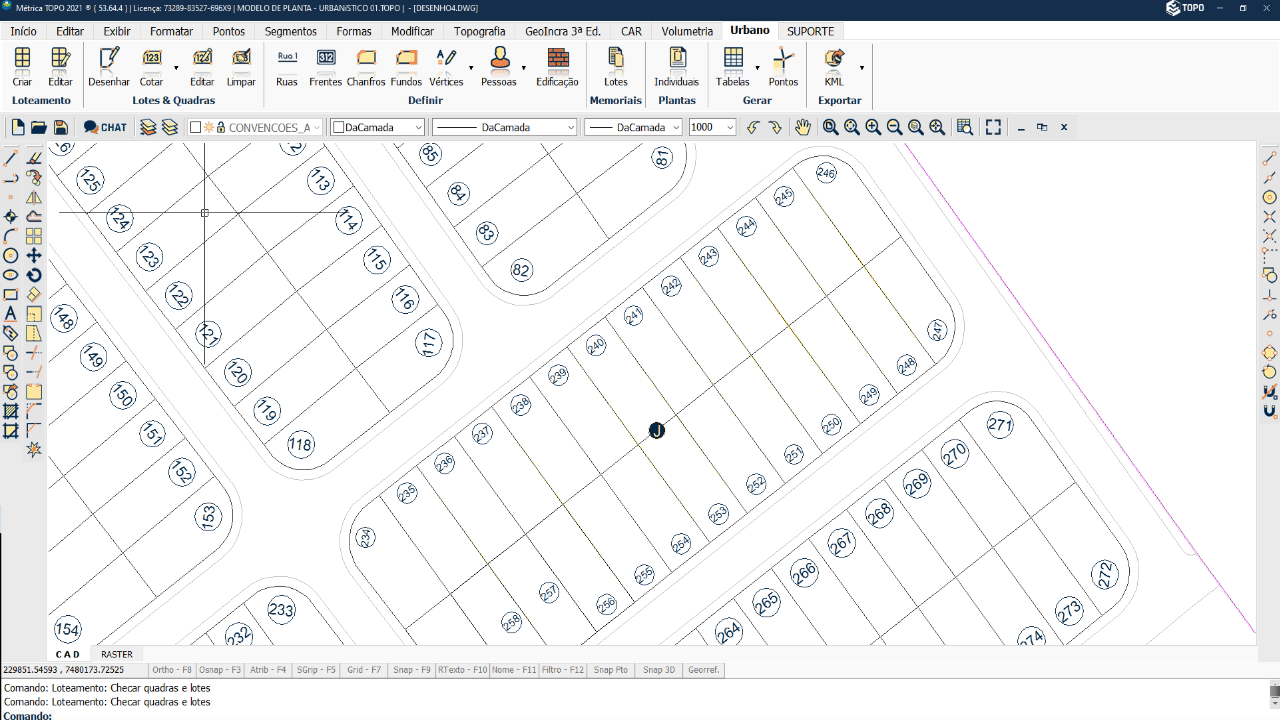Expand the scale 1000 dropdown
The height and width of the screenshot is (720, 1280).
[x=730, y=128]
